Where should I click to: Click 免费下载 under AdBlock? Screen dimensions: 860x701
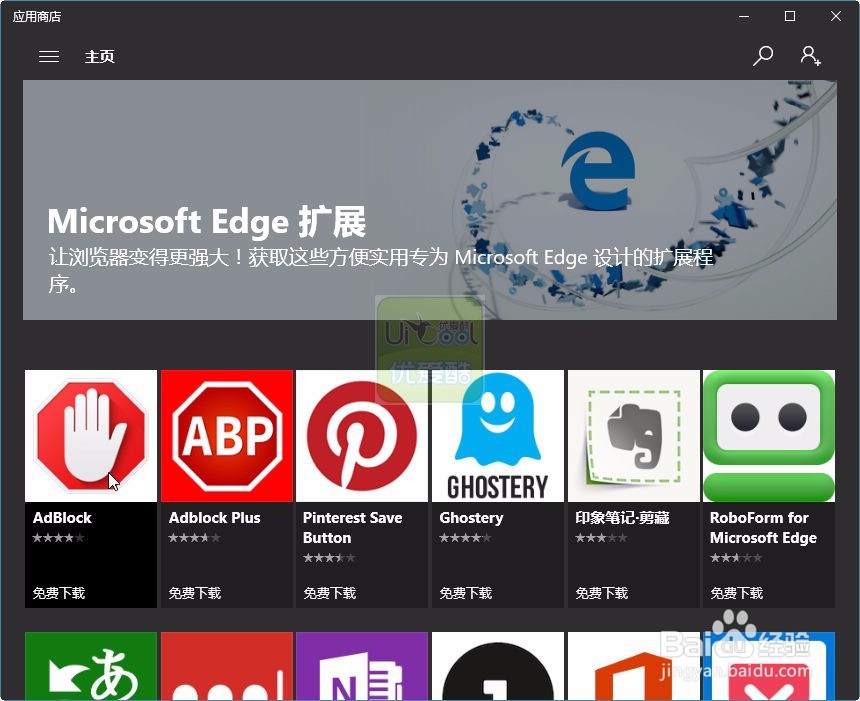pos(59,593)
